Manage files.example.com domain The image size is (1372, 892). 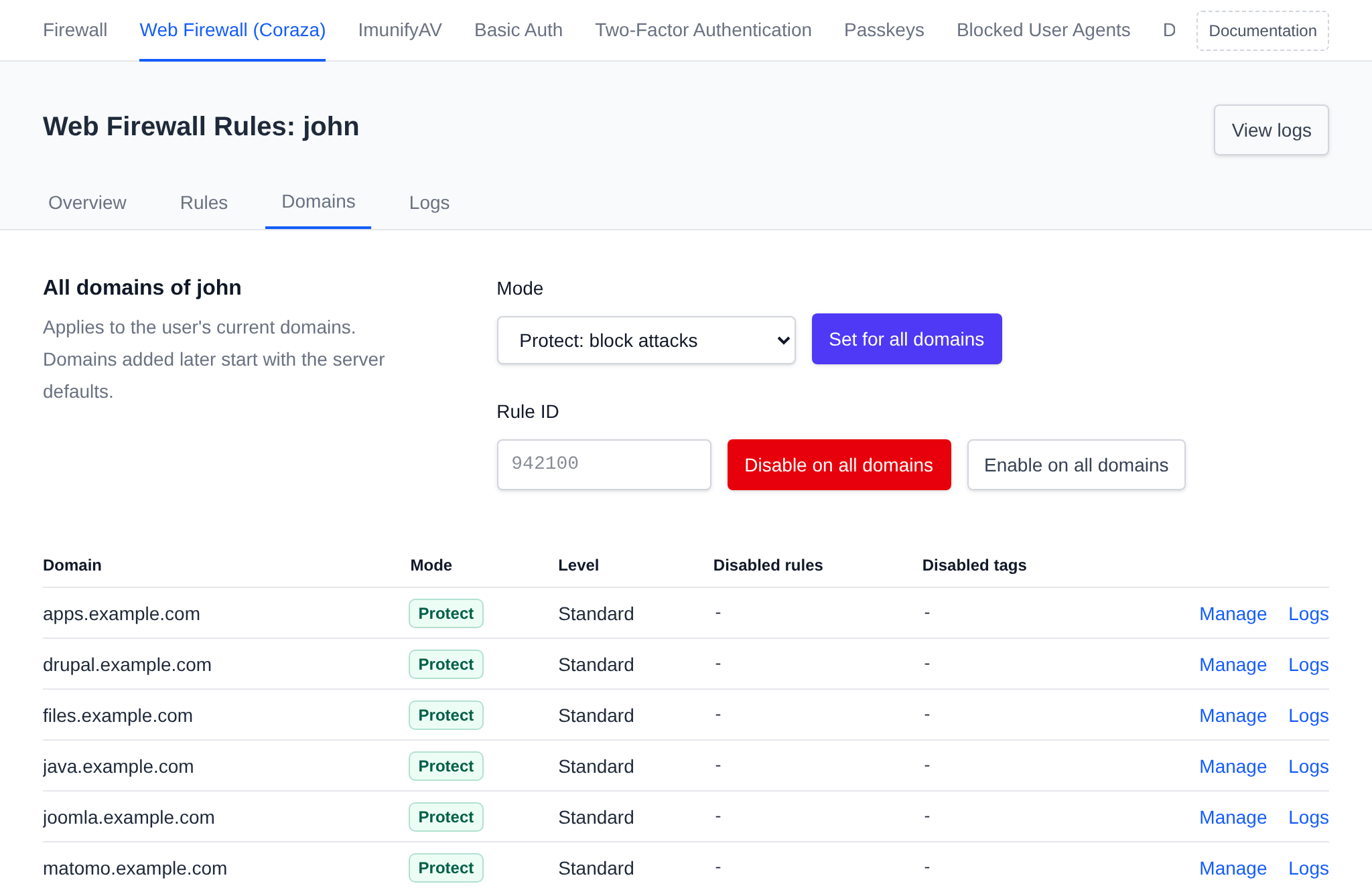coord(1233,715)
